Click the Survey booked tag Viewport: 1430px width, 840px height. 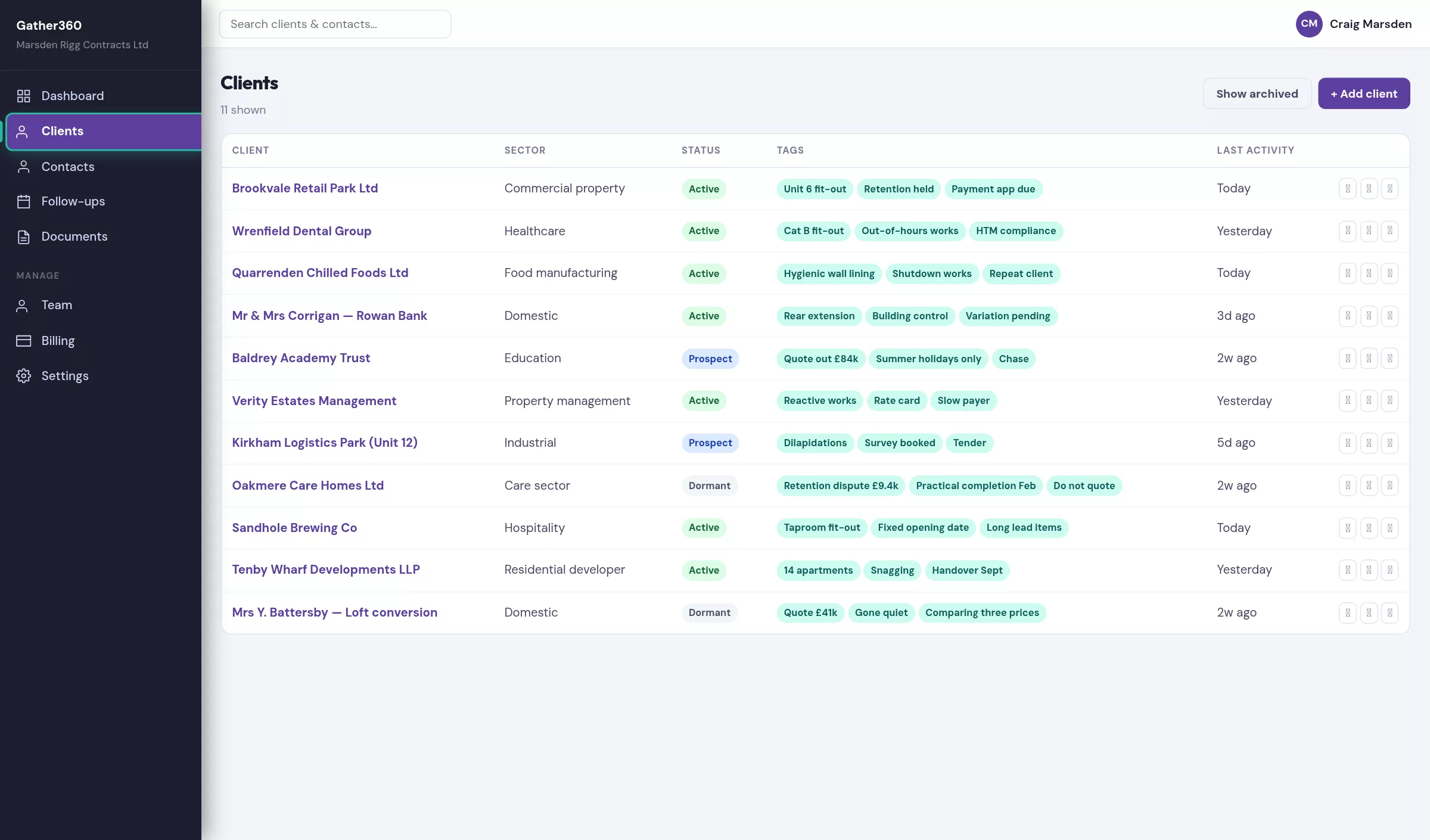[x=900, y=443]
